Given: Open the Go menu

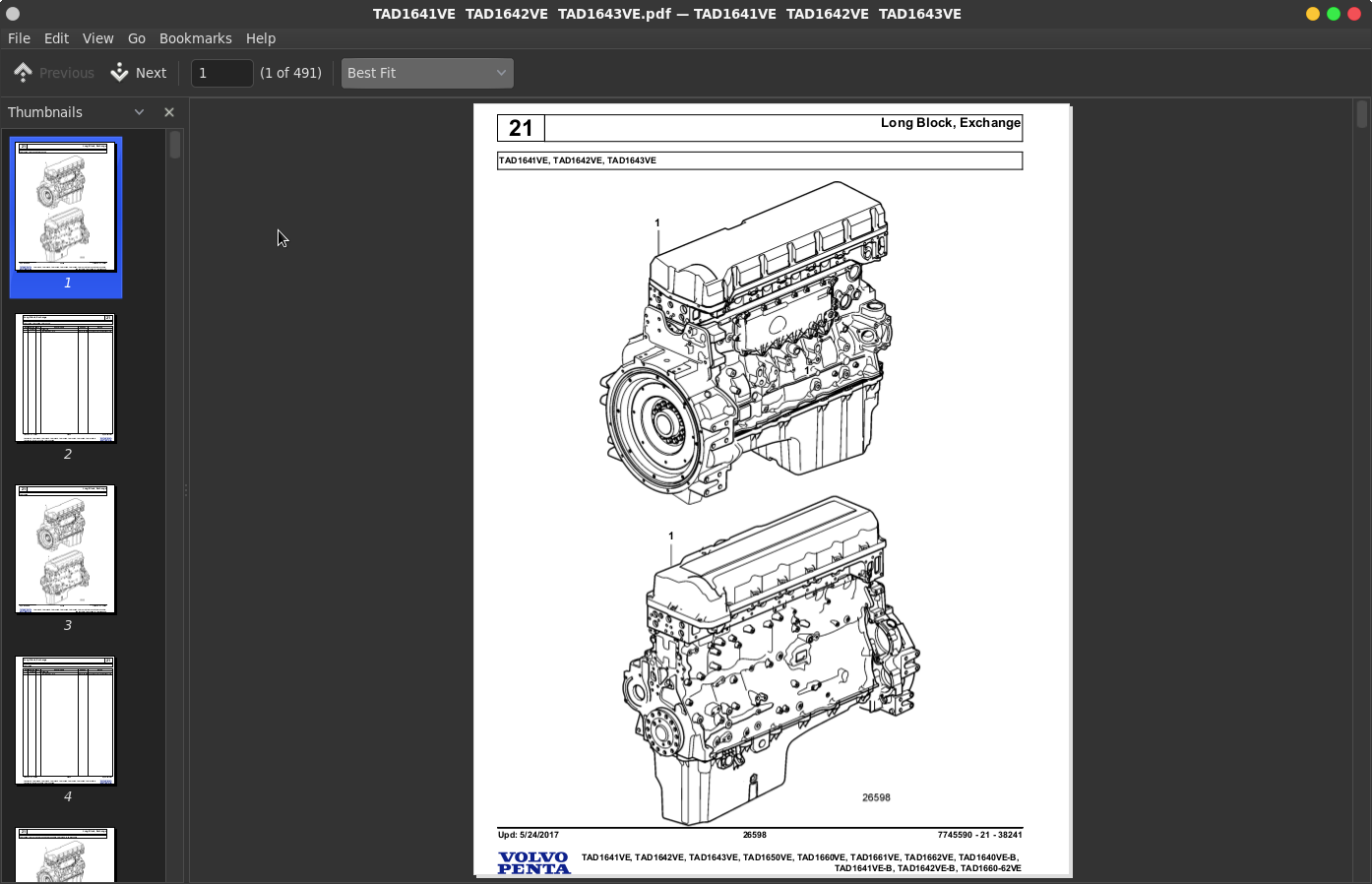Looking at the screenshot, I should pos(137,38).
